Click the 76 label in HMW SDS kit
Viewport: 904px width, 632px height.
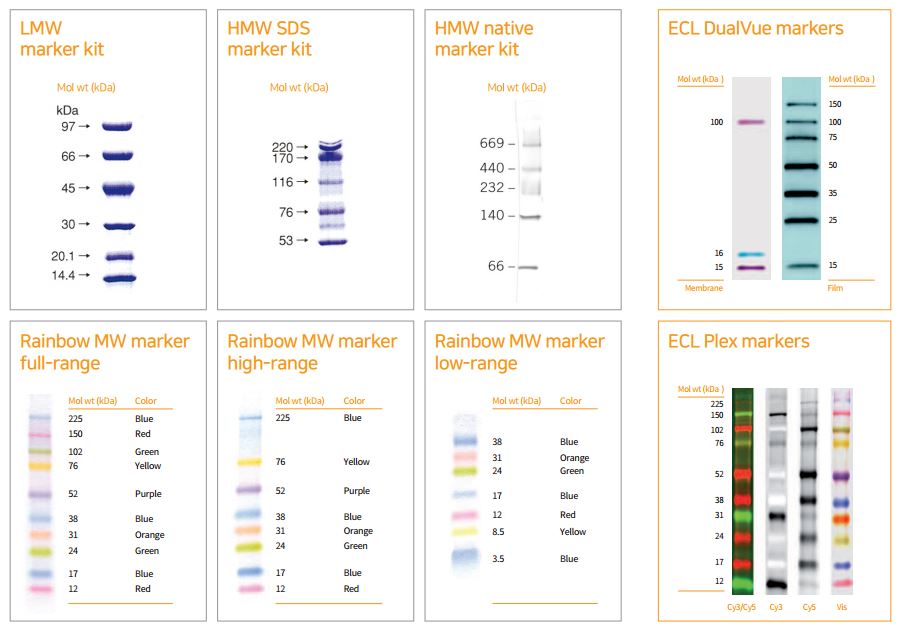(286, 212)
